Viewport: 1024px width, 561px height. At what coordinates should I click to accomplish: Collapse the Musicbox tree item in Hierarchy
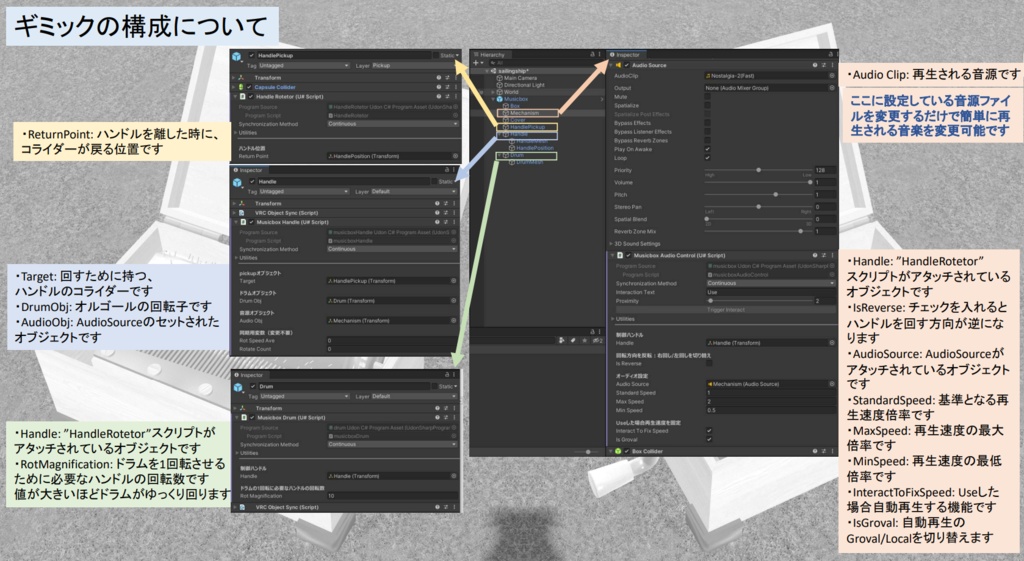[494, 99]
